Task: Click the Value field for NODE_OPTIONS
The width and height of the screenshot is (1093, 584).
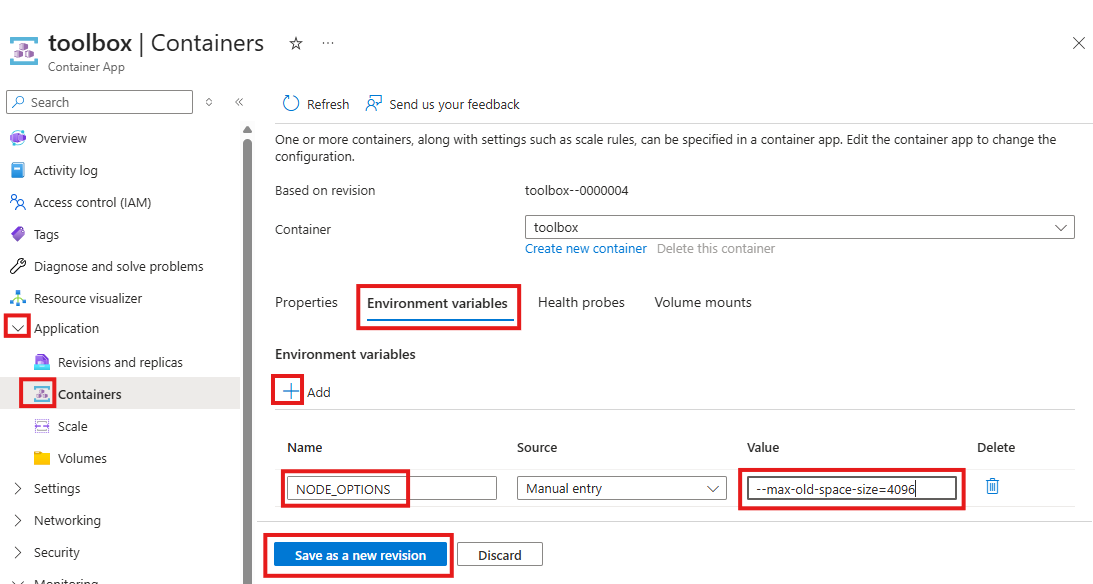Action: (x=851, y=488)
